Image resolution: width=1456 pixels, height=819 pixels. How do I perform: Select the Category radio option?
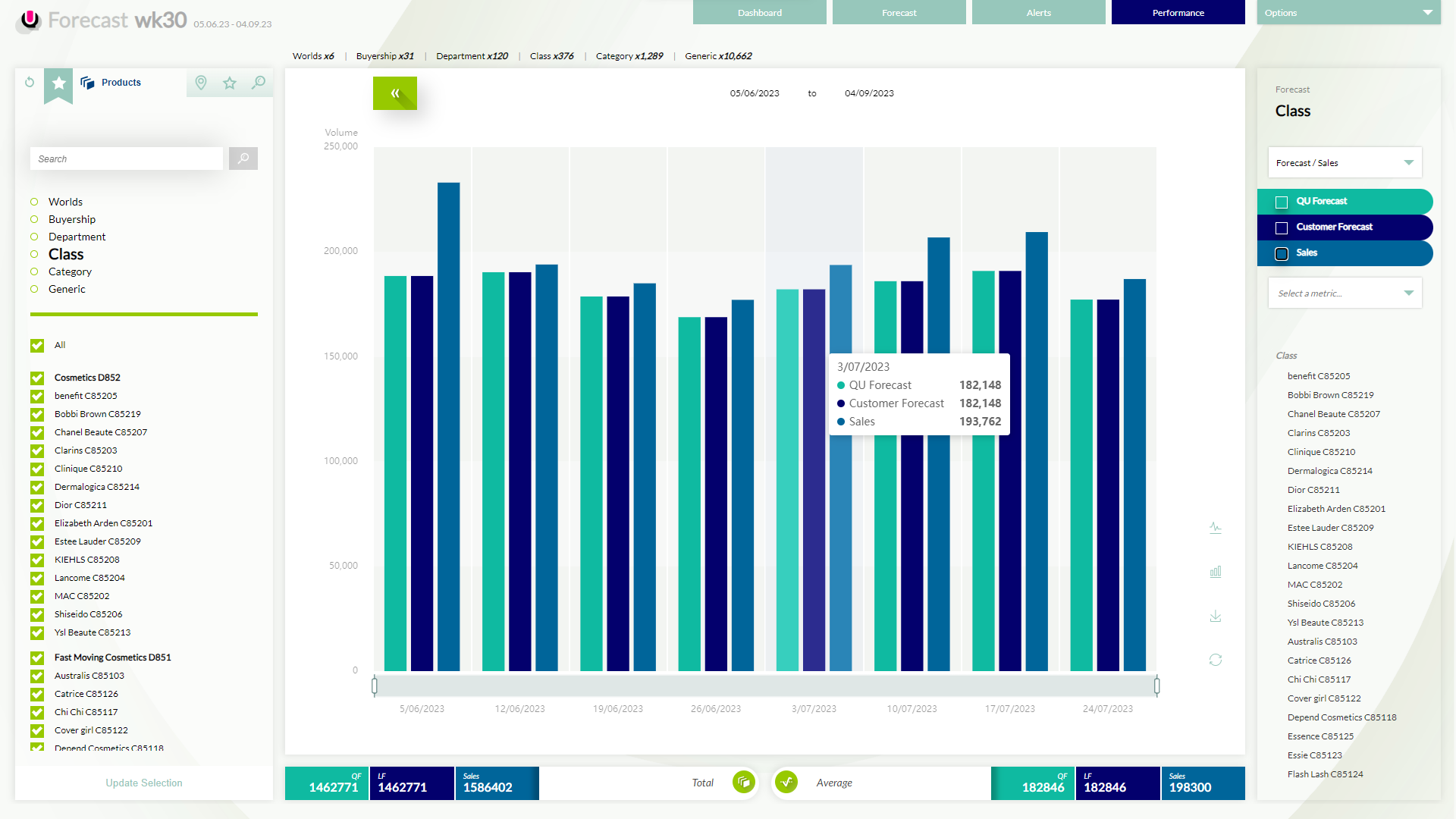click(34, 271)
